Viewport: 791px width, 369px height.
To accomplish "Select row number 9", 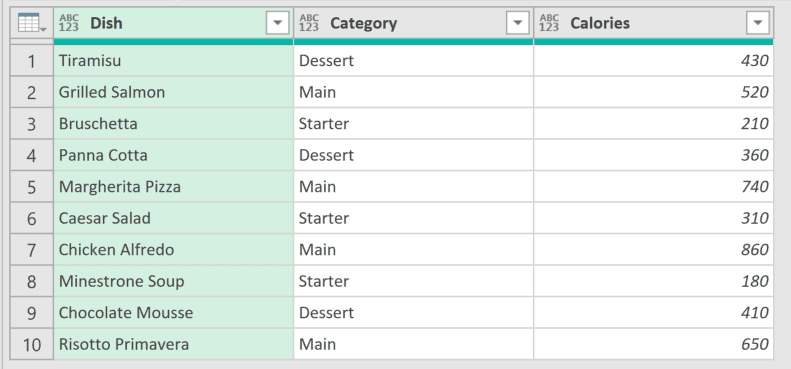I will 31,313.
